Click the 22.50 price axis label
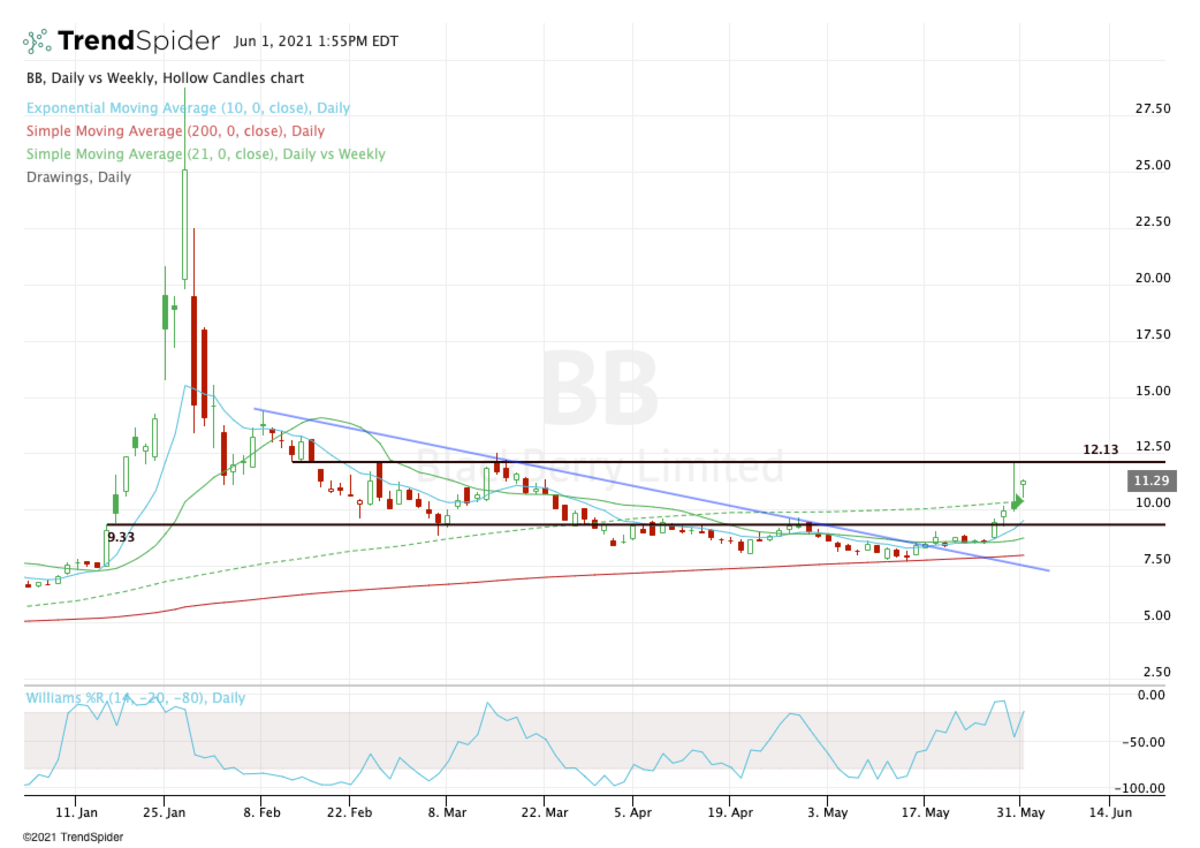This screenshot has width=1200, height=848. (1155, 221)
